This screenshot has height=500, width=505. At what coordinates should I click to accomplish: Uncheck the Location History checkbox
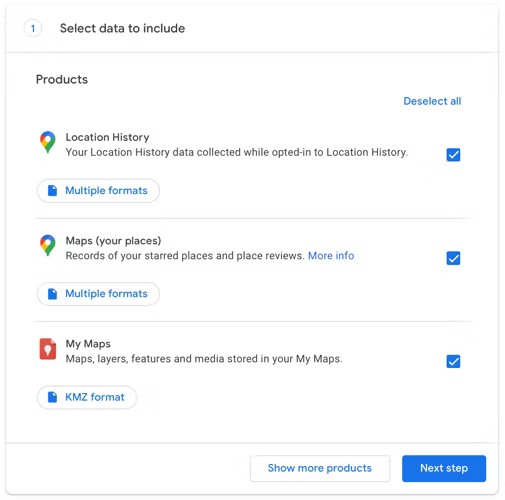pyautogui.click(x=453, y=155)
